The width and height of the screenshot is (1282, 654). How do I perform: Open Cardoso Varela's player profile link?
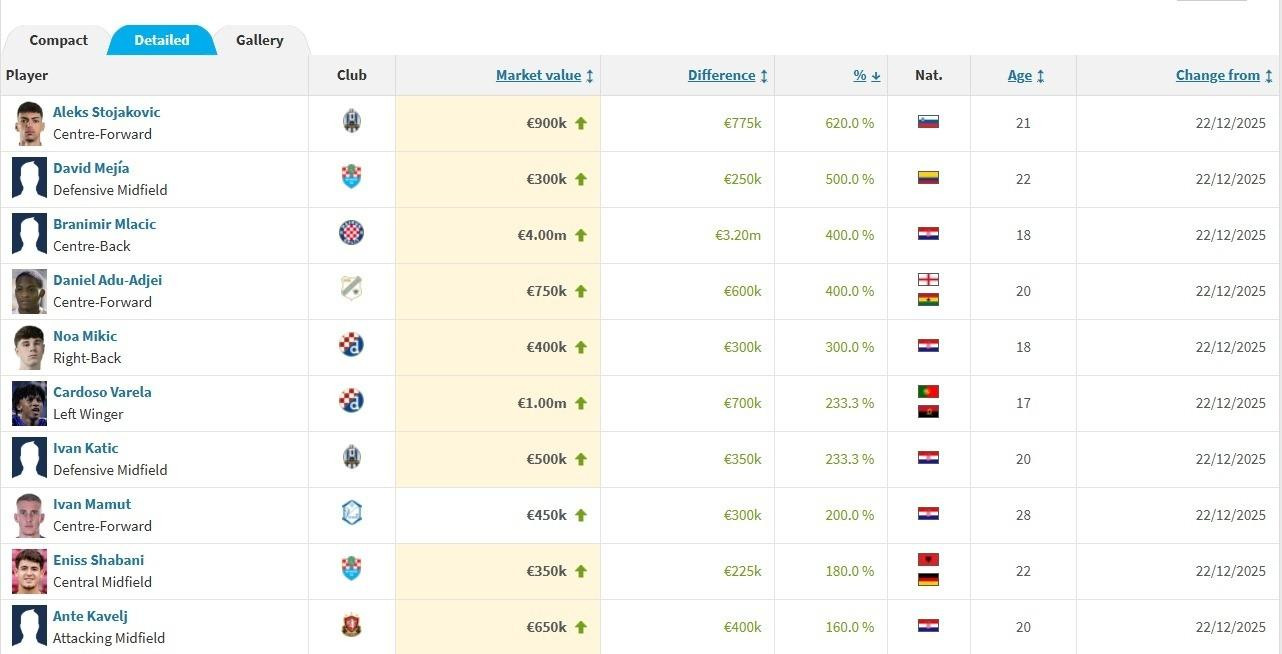coord(102,392)
